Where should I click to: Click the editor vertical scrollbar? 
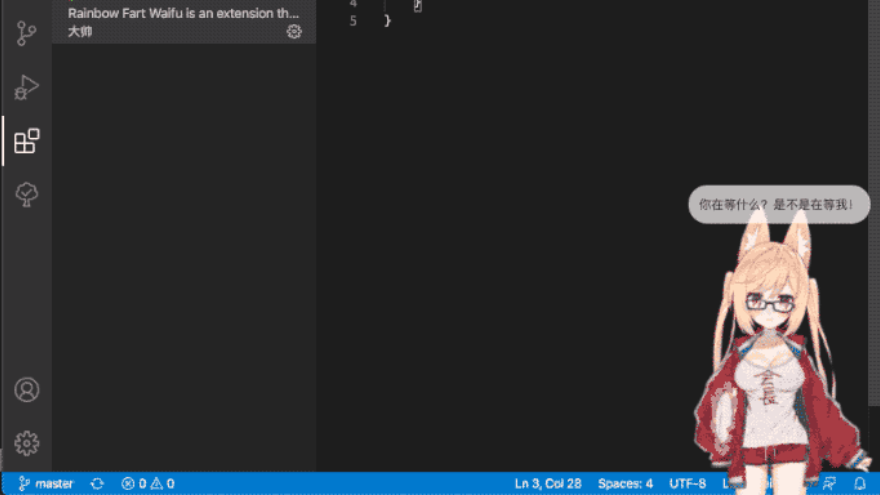coord(874,202)
